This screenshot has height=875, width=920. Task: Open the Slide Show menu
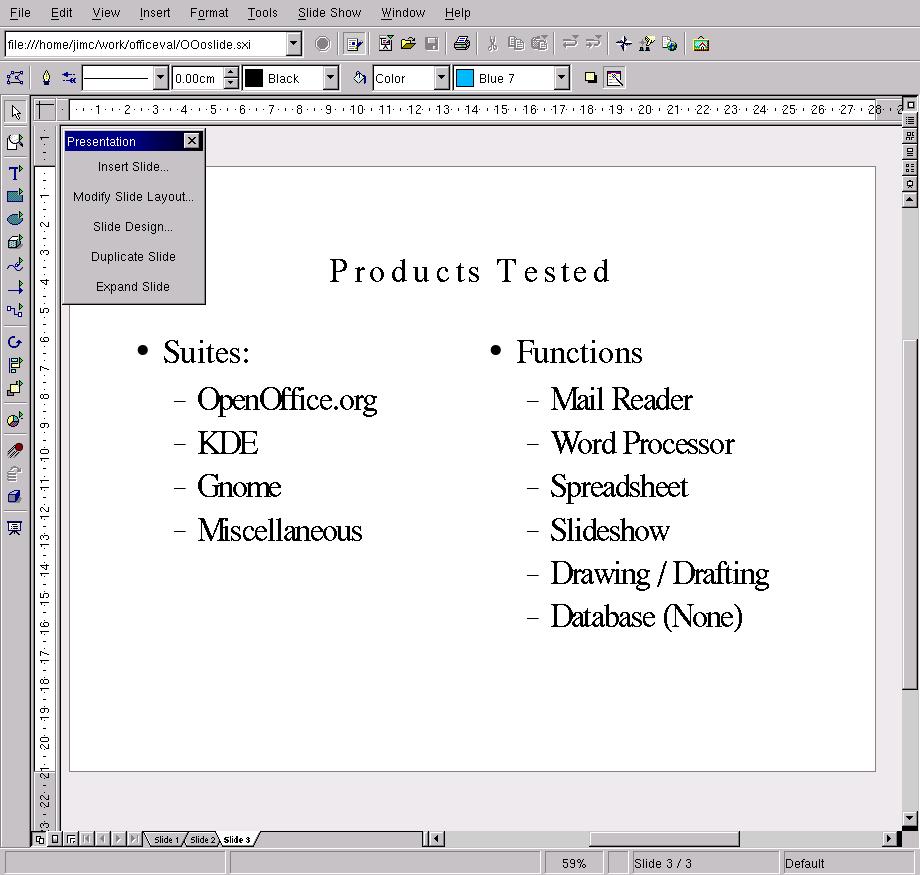click(x=329, y=13)
